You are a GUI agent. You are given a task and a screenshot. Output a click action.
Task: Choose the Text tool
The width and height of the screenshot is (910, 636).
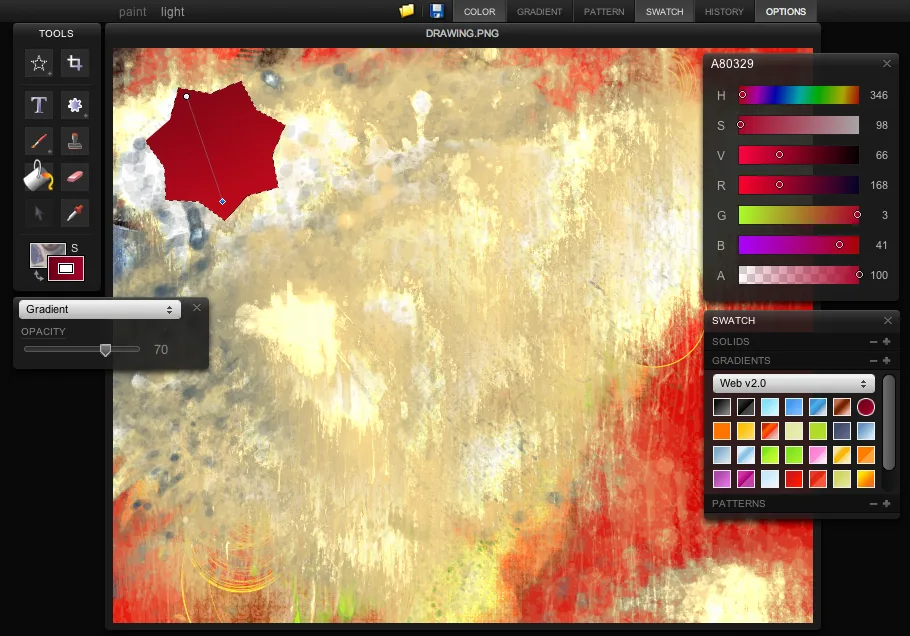(38, 104)
